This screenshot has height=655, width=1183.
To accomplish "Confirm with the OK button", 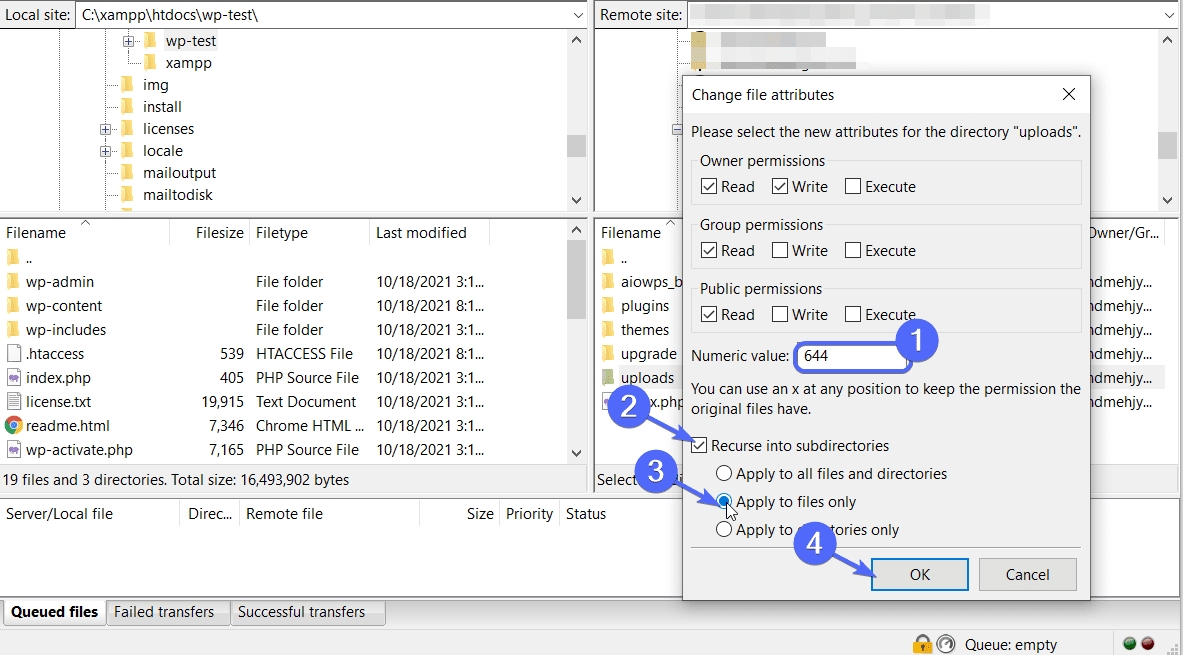I will (920, 575).
